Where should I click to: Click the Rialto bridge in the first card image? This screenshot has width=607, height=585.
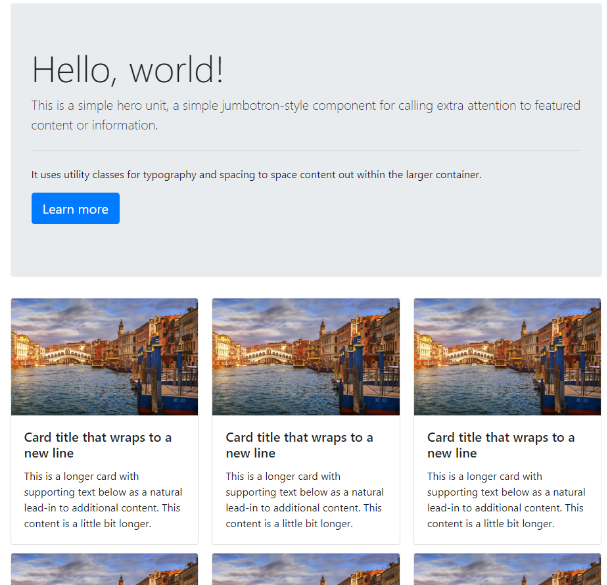click(68, 355)
